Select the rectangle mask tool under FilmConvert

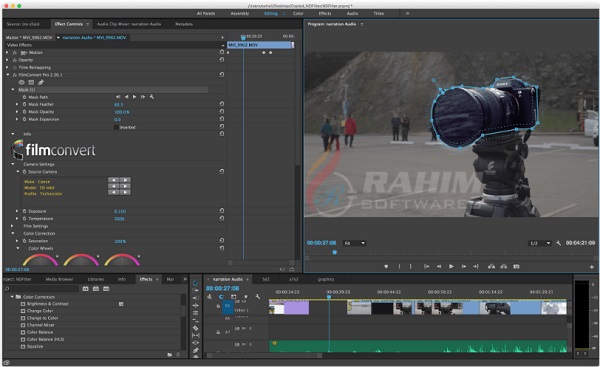[31, 82]
